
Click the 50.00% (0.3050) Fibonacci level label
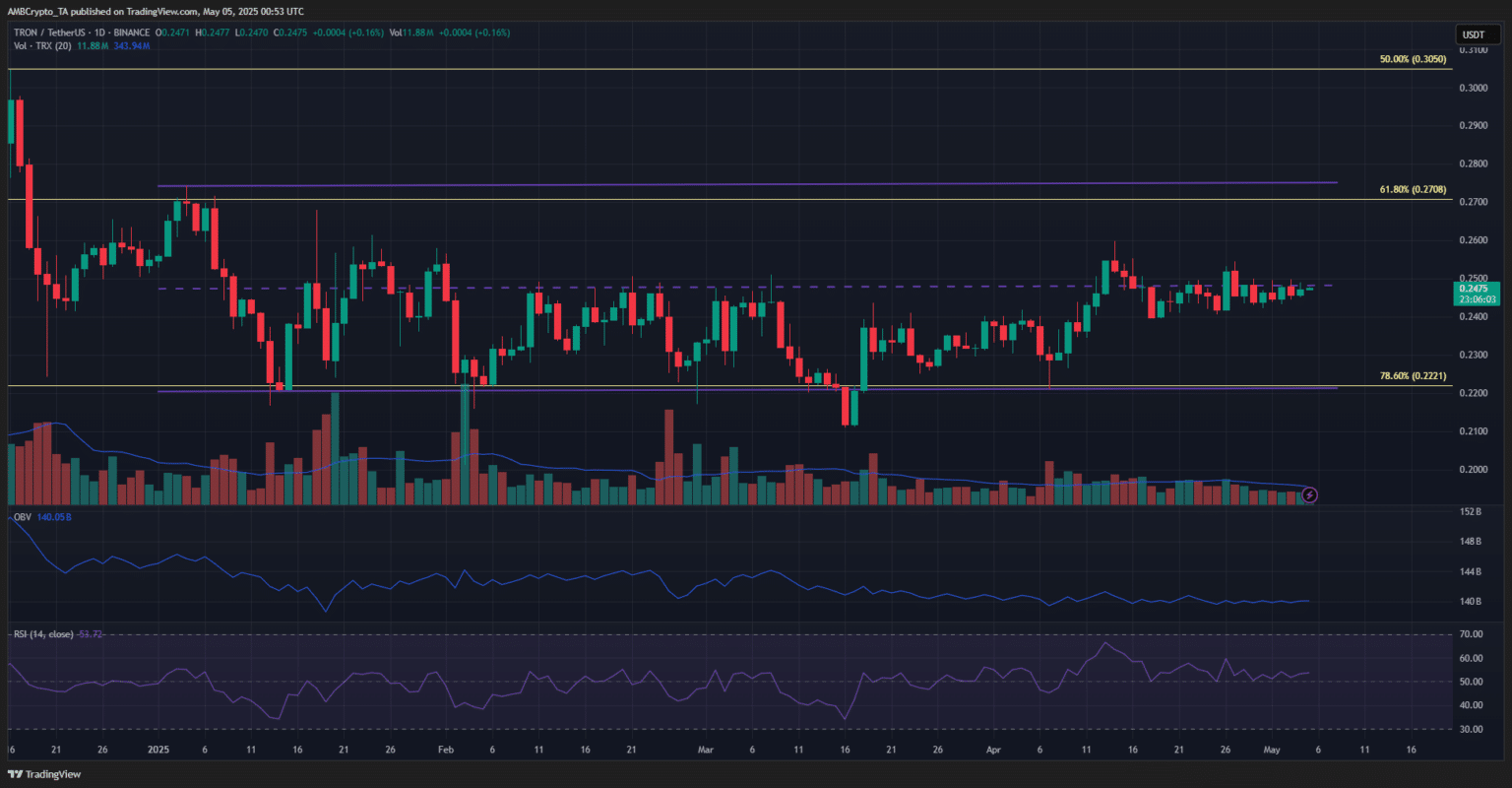pos(1413,59)
